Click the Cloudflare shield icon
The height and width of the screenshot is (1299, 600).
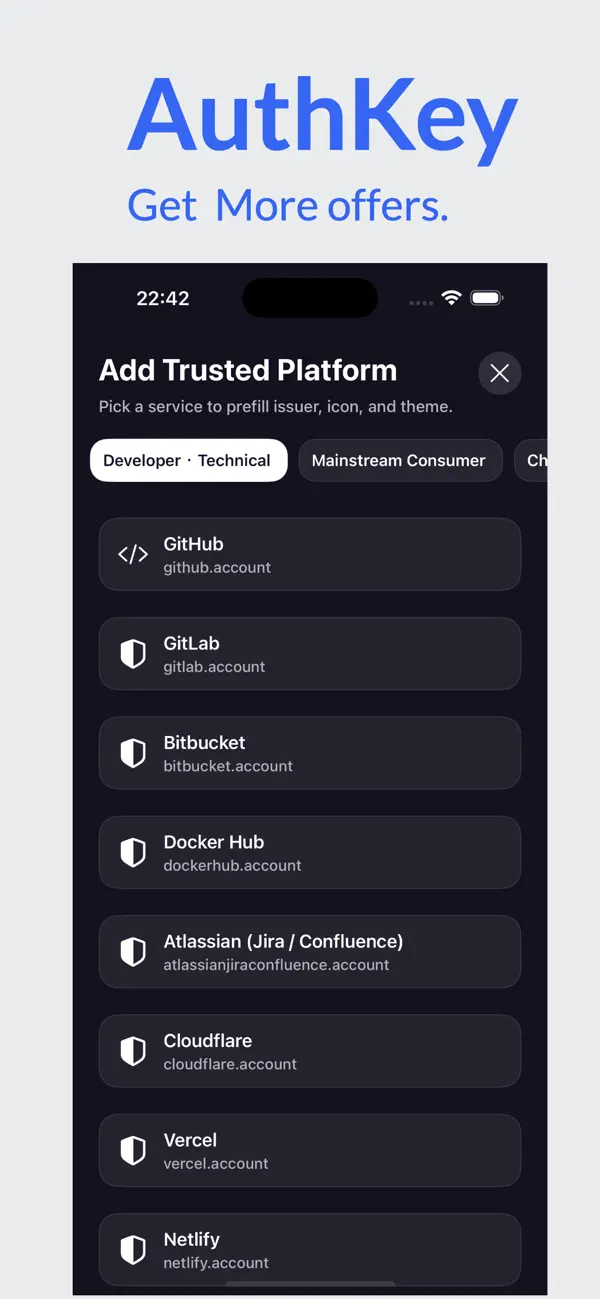pyautogui.click(x=133, y=1051)
